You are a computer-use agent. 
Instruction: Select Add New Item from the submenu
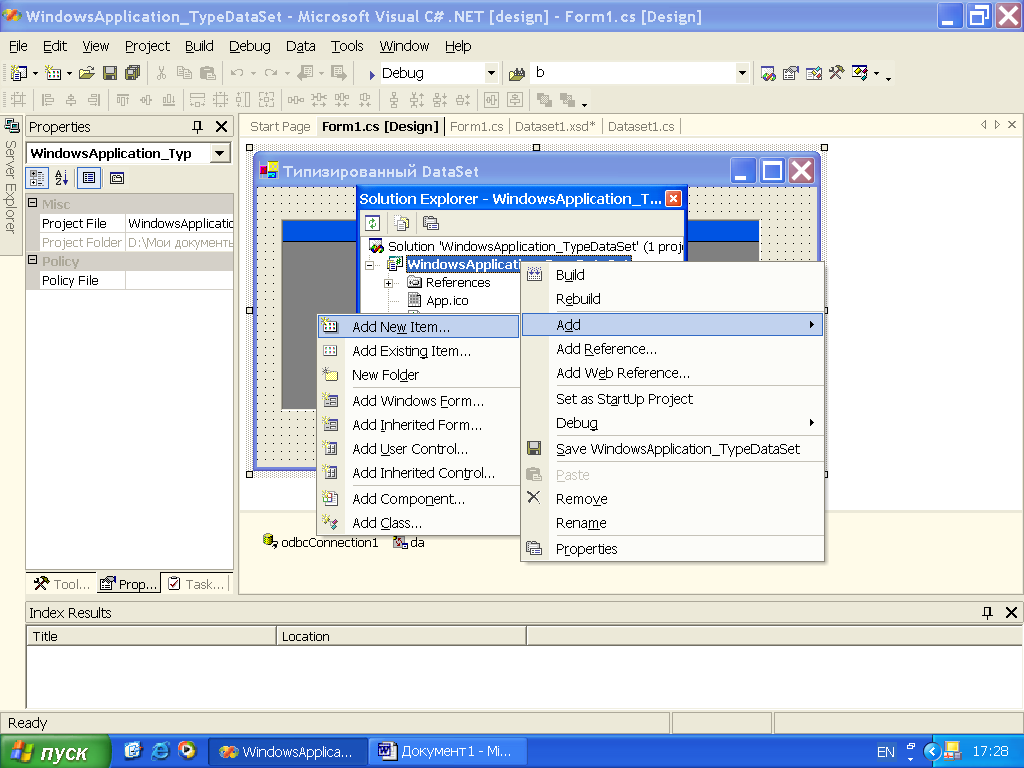point(401,327)
